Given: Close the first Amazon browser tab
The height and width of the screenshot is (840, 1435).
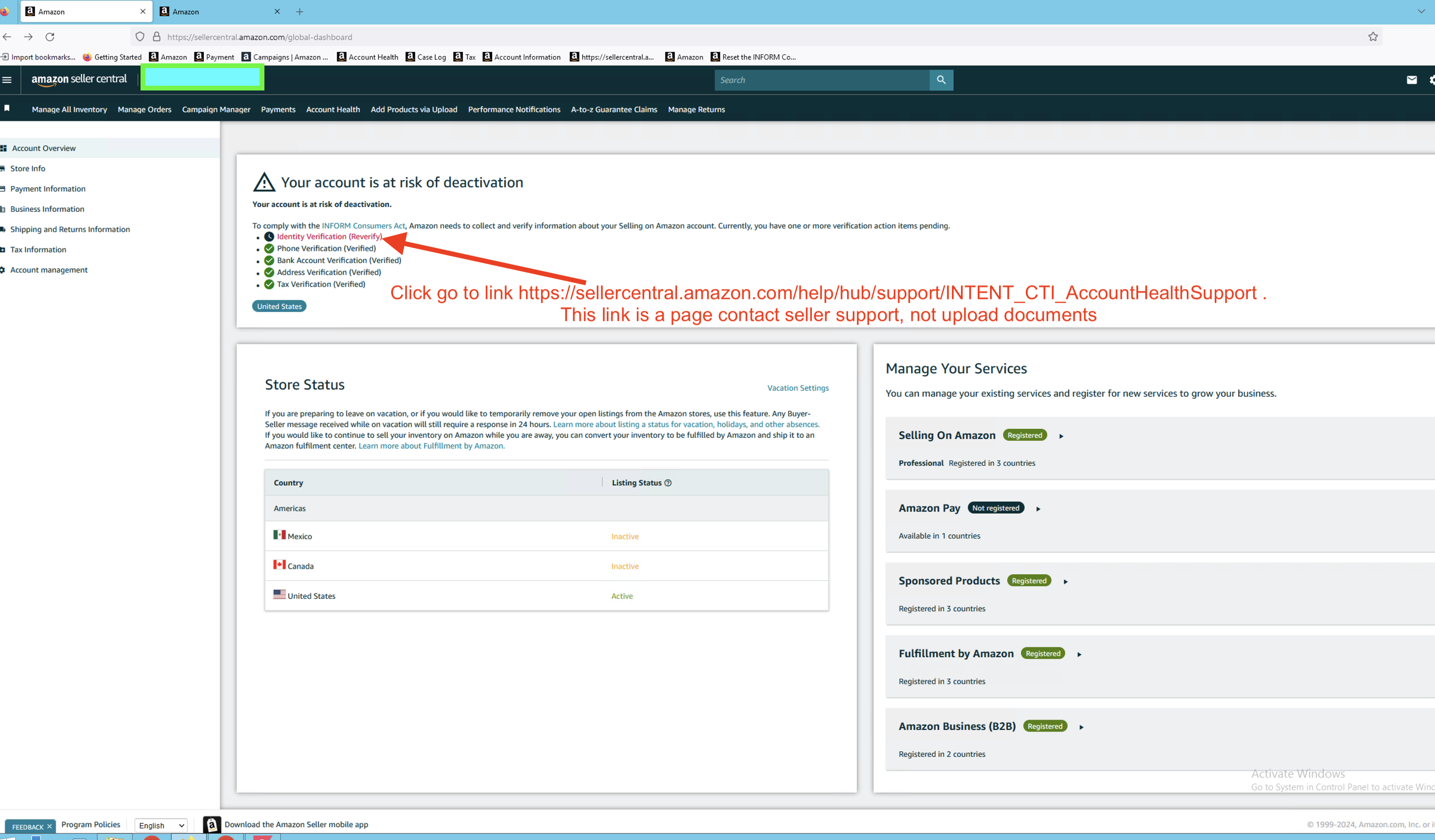Looking at the screenshot, I should pos(142,11).
